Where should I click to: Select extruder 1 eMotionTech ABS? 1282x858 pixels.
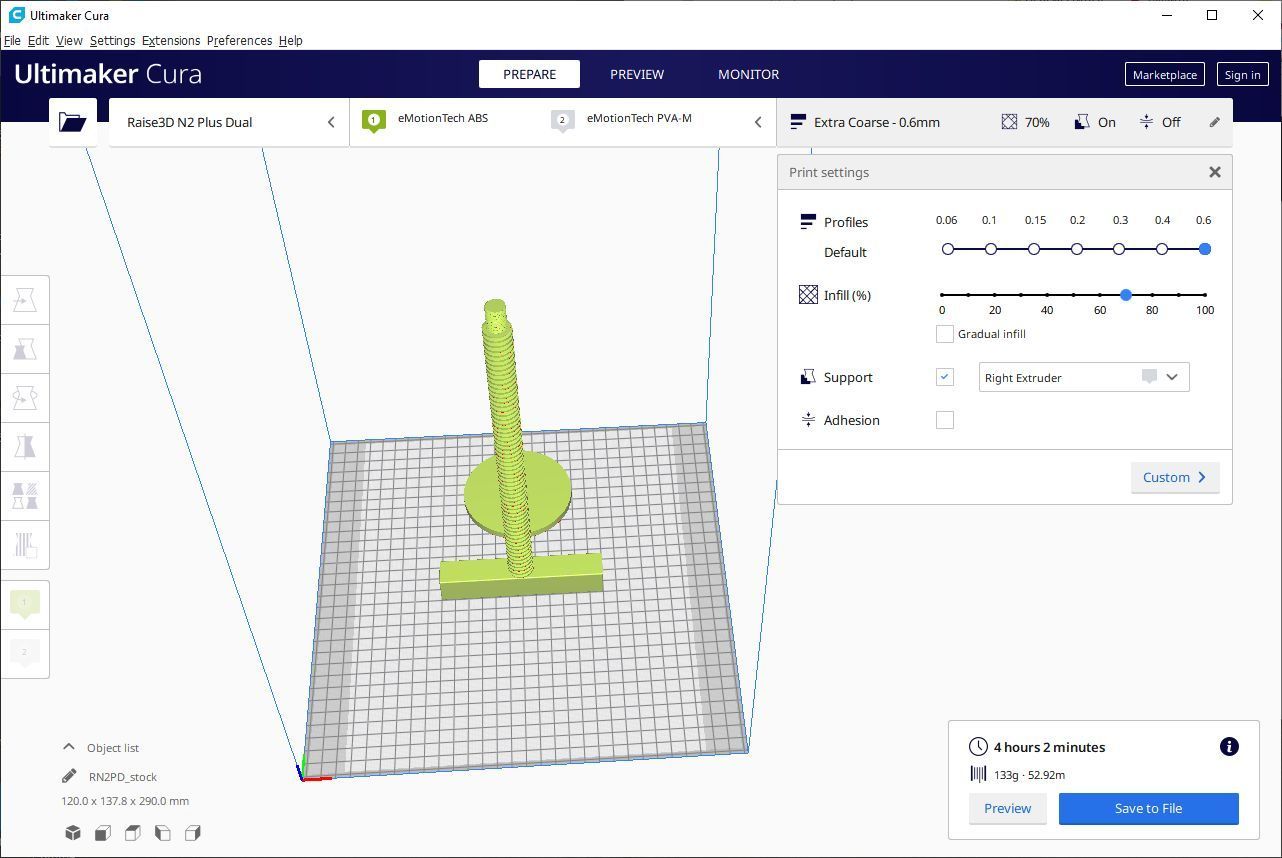443,120
